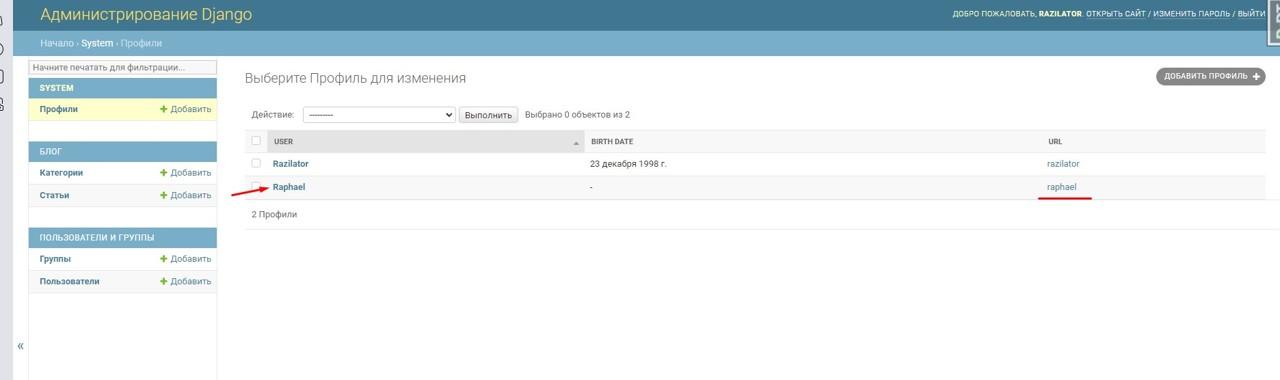Click the USER column sort arrow icon

577,142
